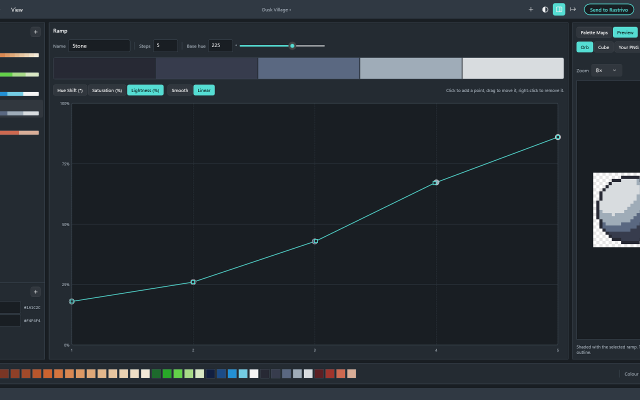Pick the bright red swatch in palette strip
640x400 pixels.
tap(330, 373)
